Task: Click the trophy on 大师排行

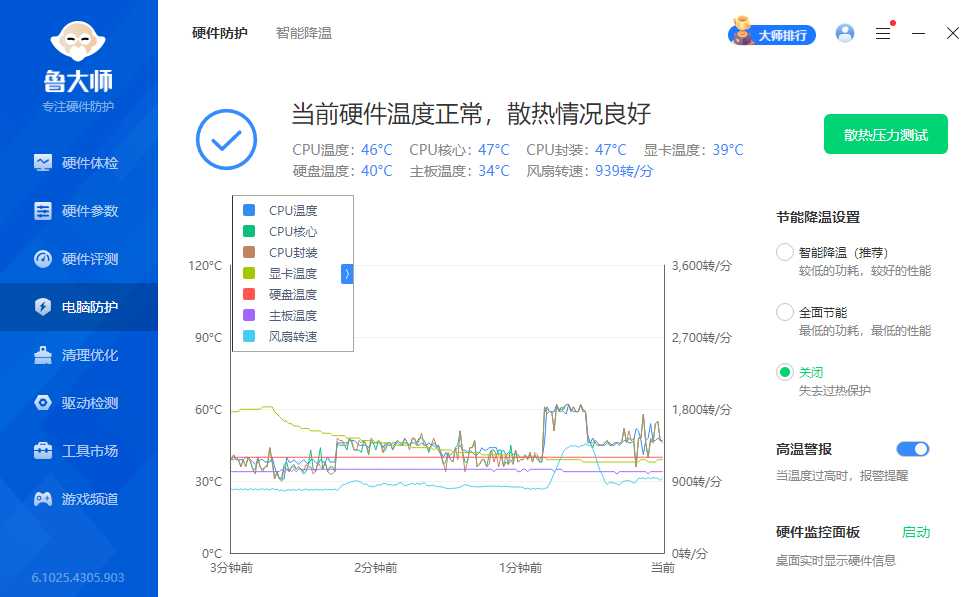Action: 741,31
